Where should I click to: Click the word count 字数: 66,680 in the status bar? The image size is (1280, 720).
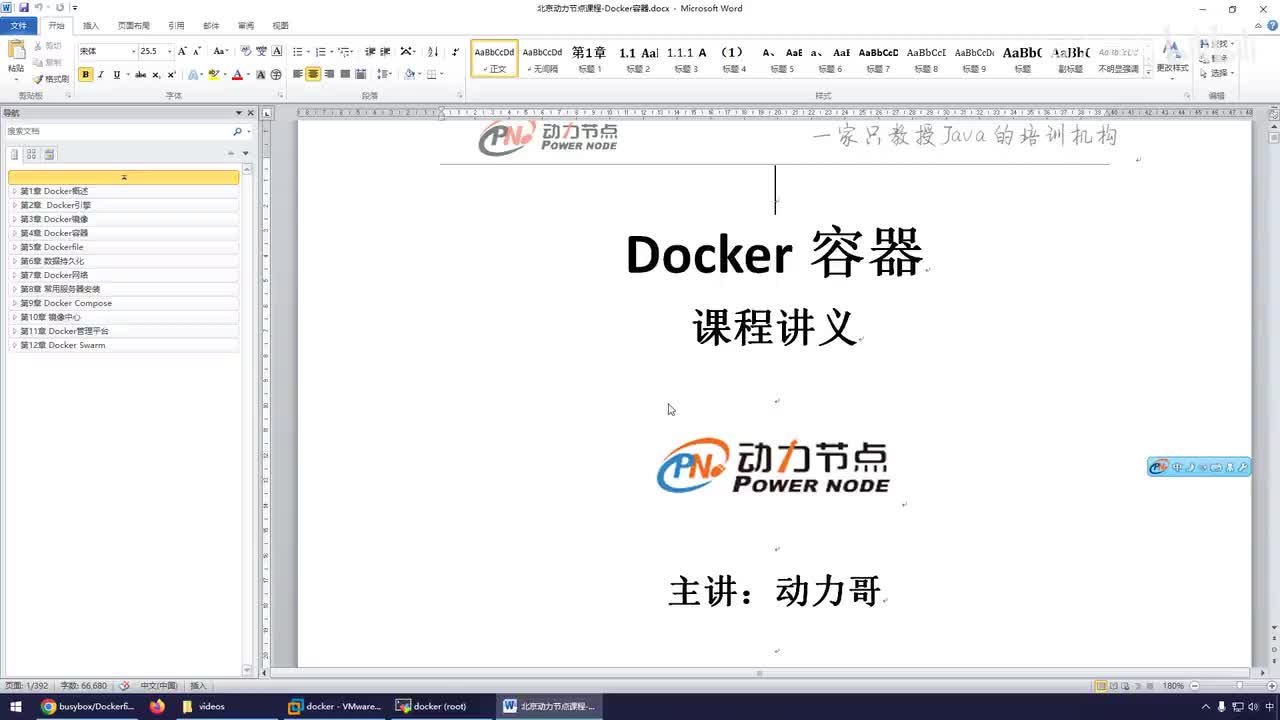click(84, 686)
